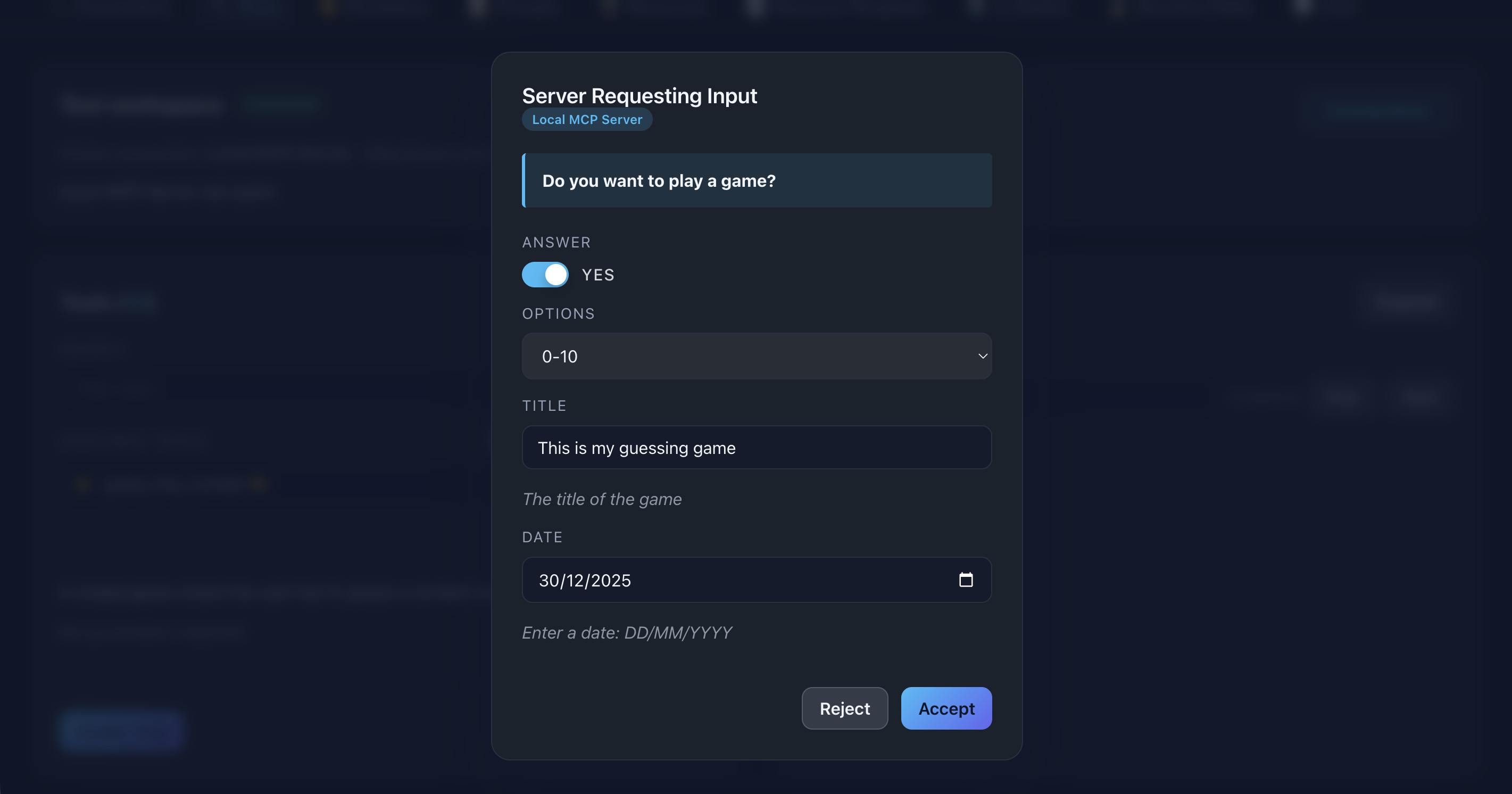Screen dimensions: 1512x794
Task: Click the YES label beside the toggle
Action: click(597, 275)
